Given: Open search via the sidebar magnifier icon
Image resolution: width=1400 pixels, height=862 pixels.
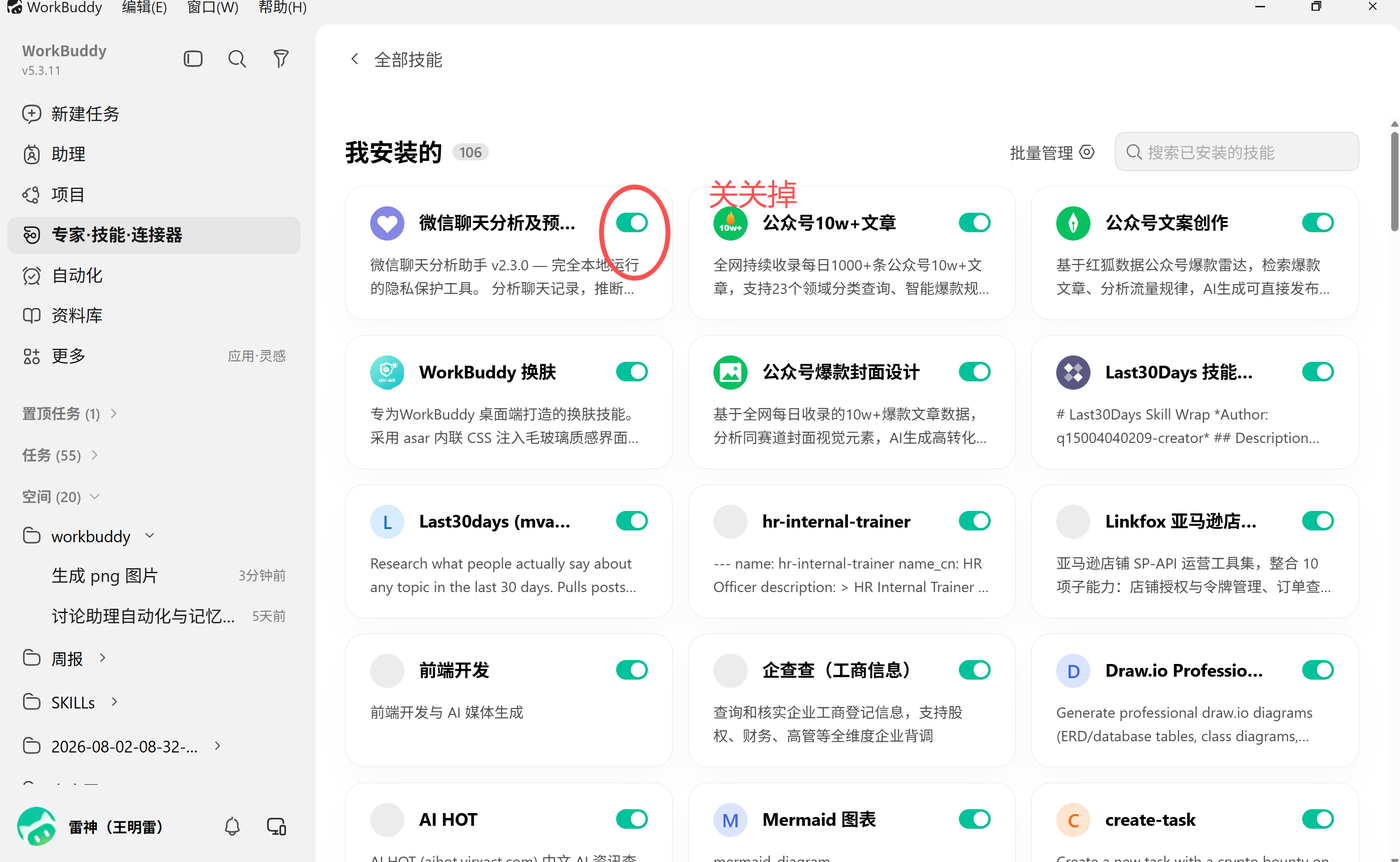Looking at the screenshot, I should [237, 59].
